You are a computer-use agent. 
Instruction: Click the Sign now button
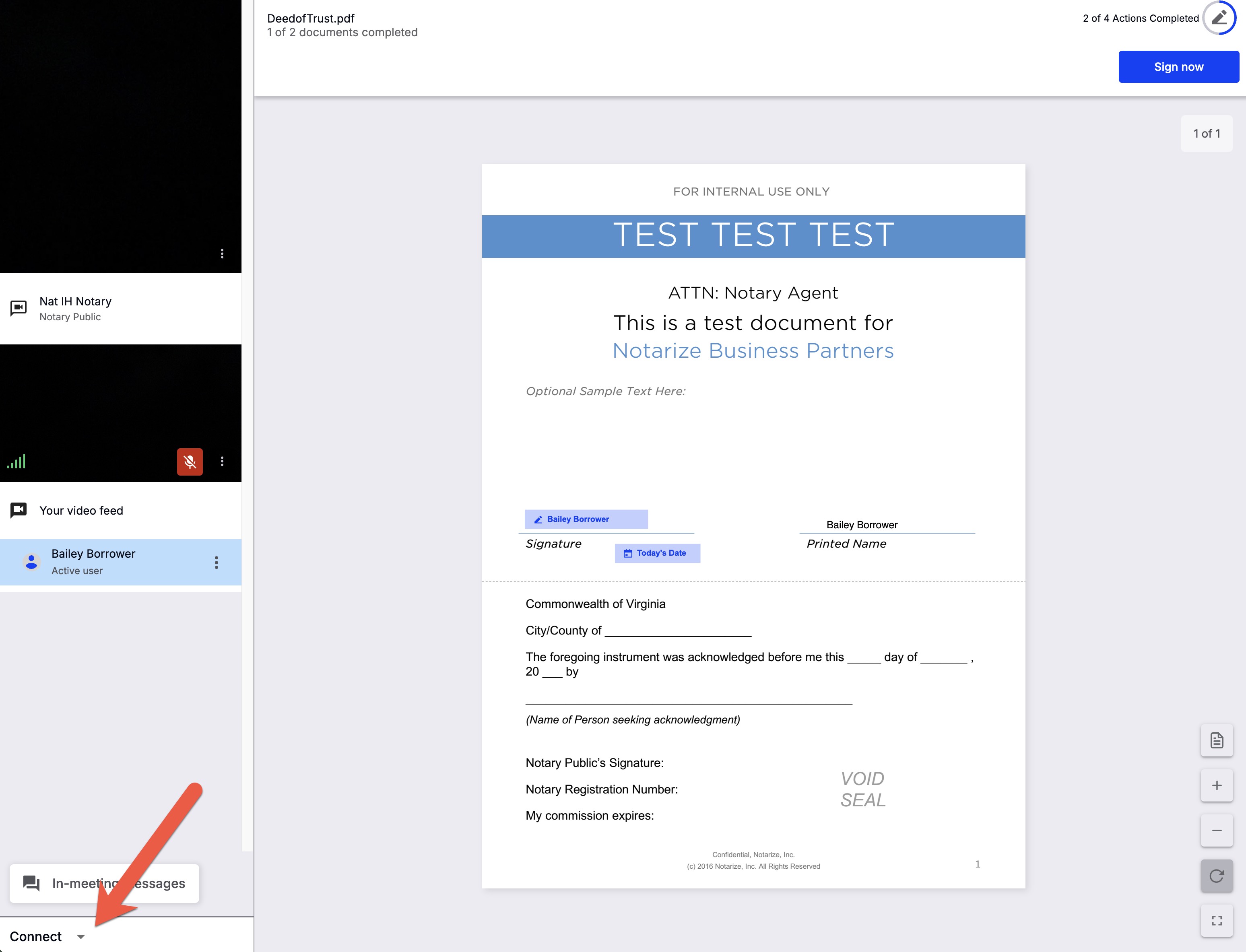coord(1178,67)
